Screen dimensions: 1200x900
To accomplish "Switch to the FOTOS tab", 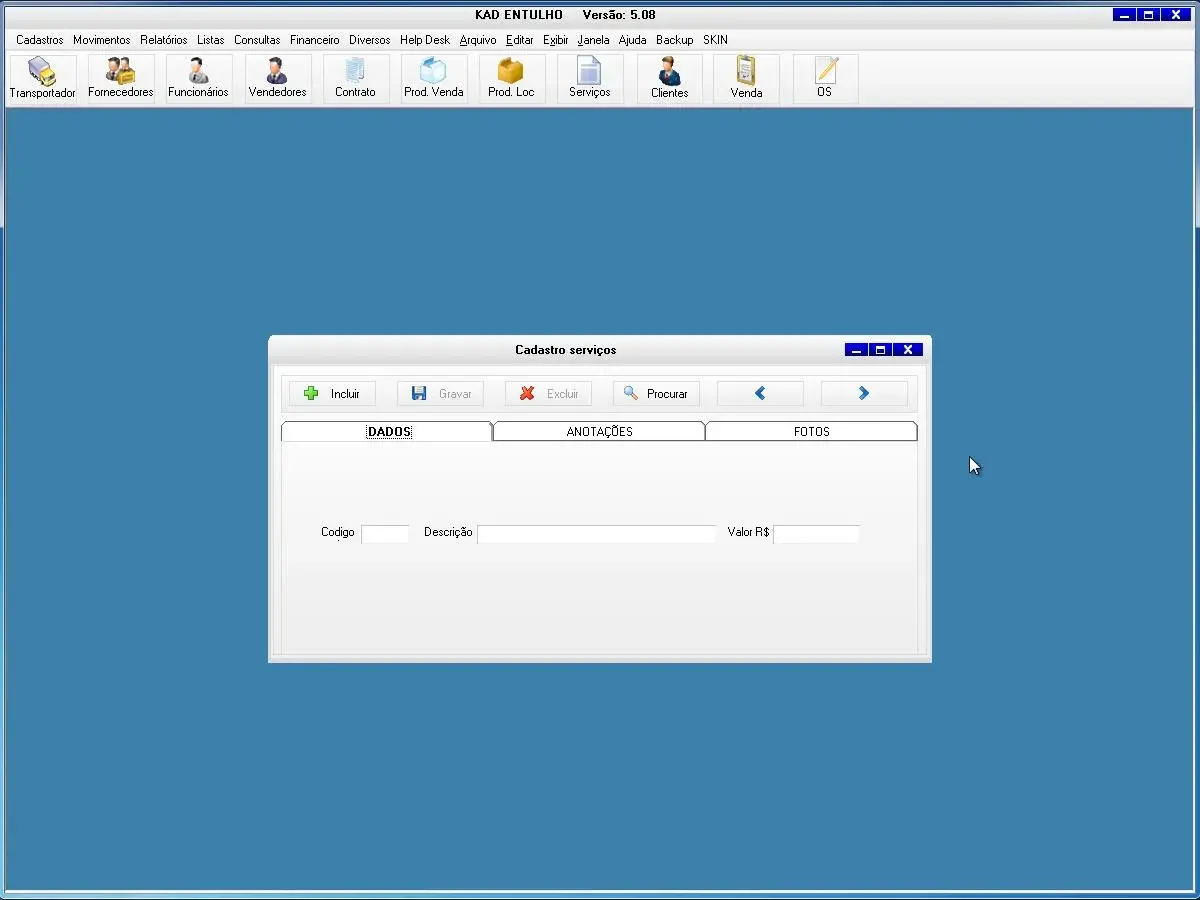I will click(x=811, y=432).
